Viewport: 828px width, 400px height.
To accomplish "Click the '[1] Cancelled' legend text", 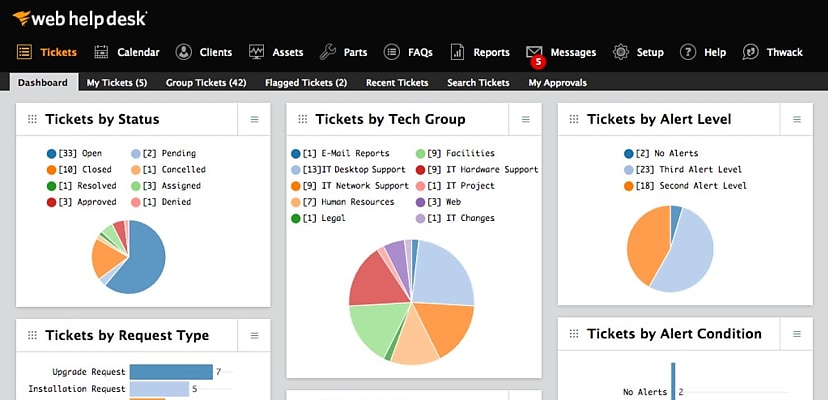I will (x=176, y=170).
